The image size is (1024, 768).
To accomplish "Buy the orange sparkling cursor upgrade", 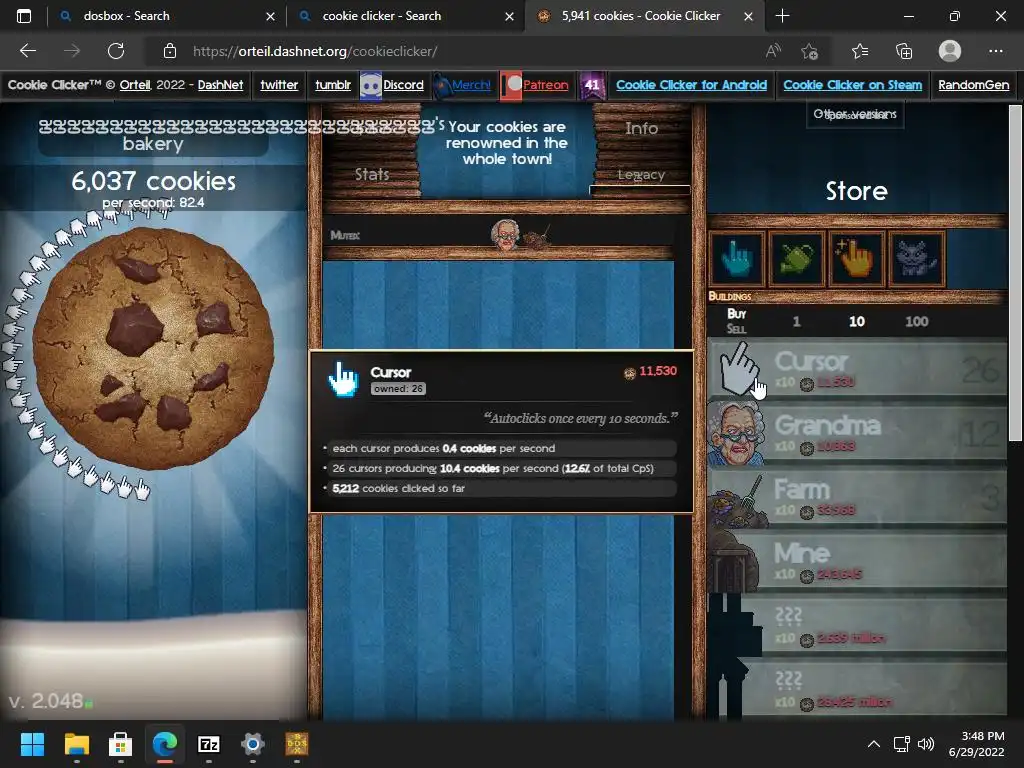I will tap(856, 259).
